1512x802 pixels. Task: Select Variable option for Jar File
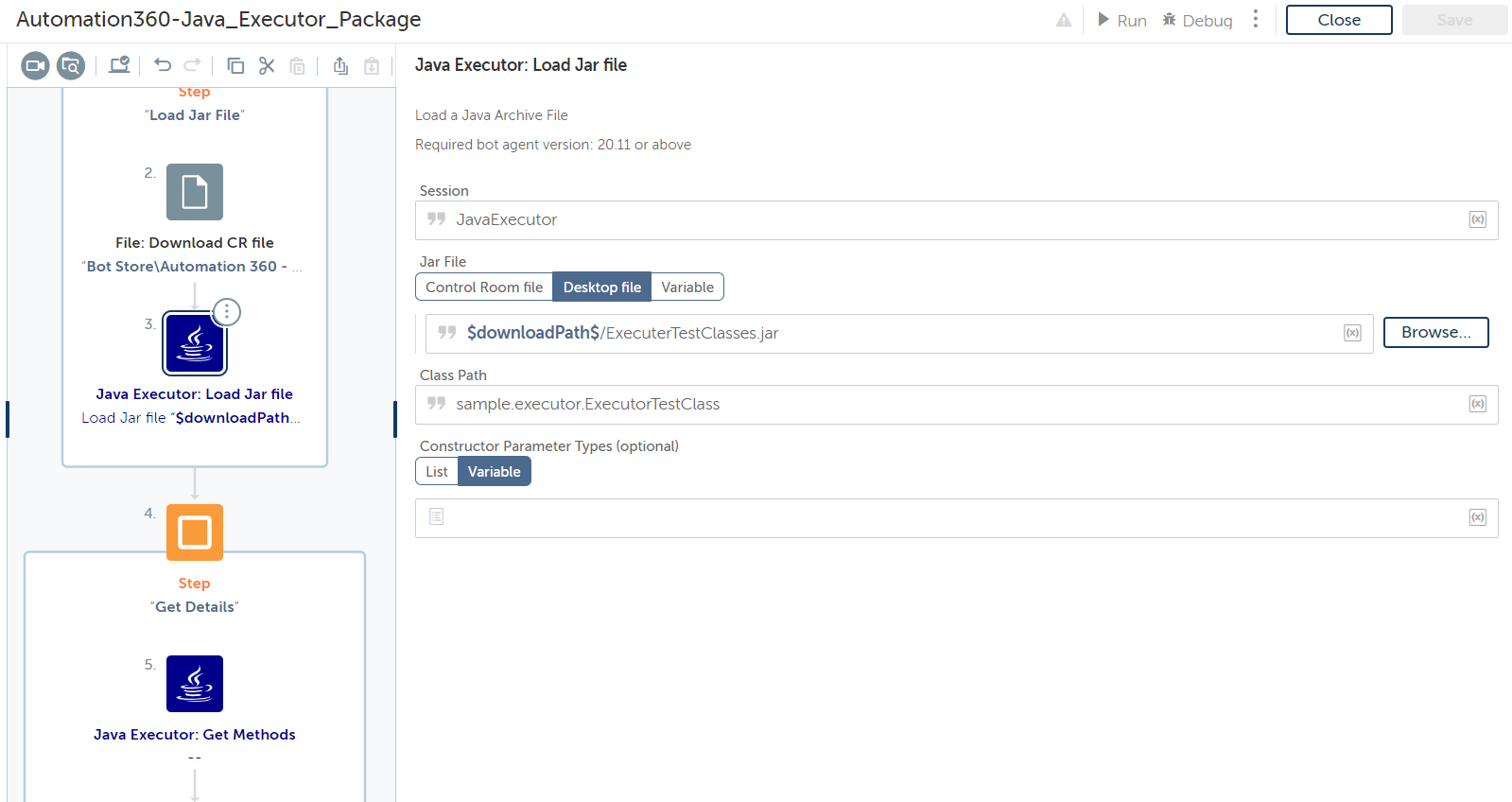[687, 288]
